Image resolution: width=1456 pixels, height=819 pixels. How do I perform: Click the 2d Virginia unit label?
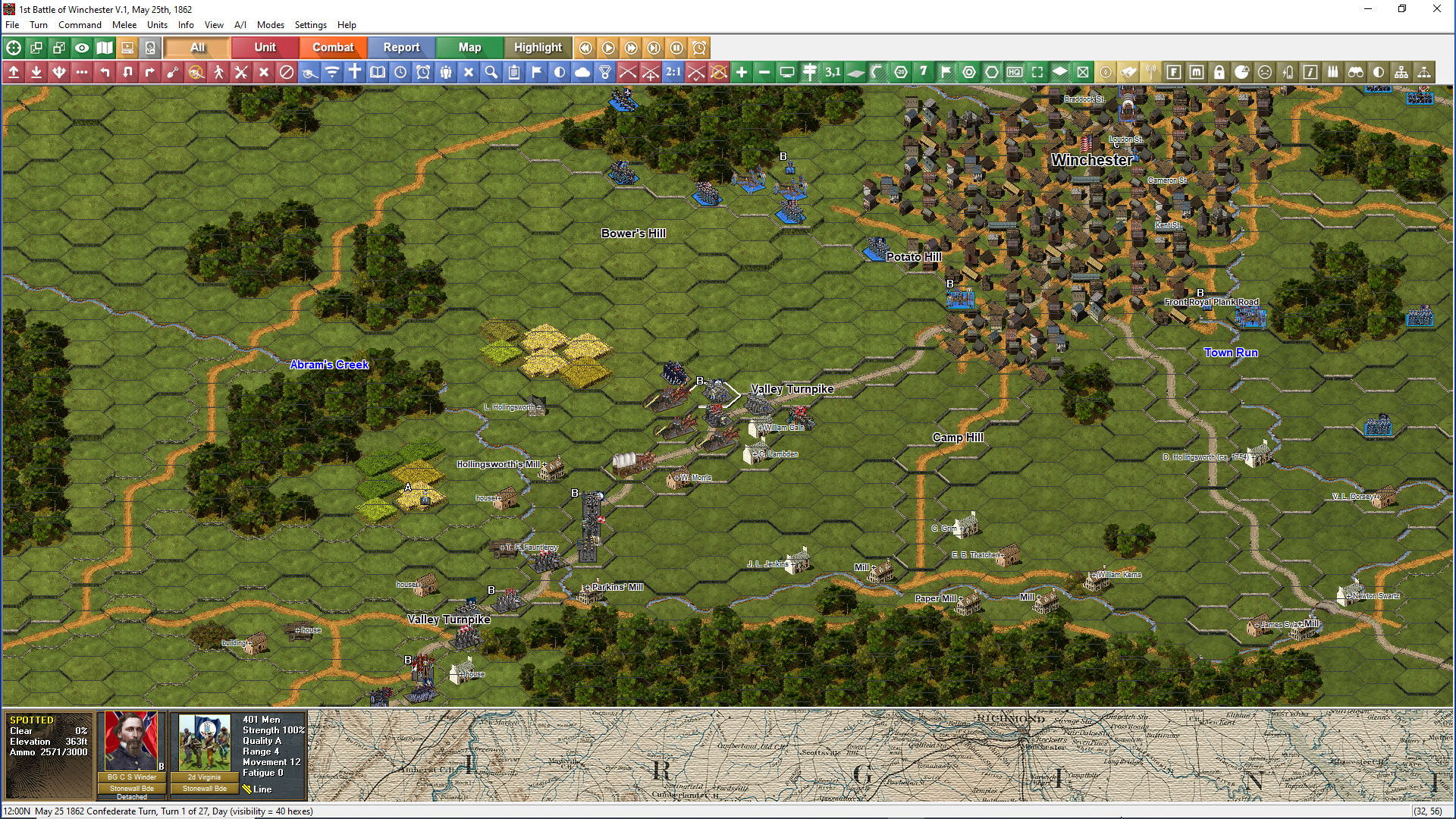tap(204, 777)
